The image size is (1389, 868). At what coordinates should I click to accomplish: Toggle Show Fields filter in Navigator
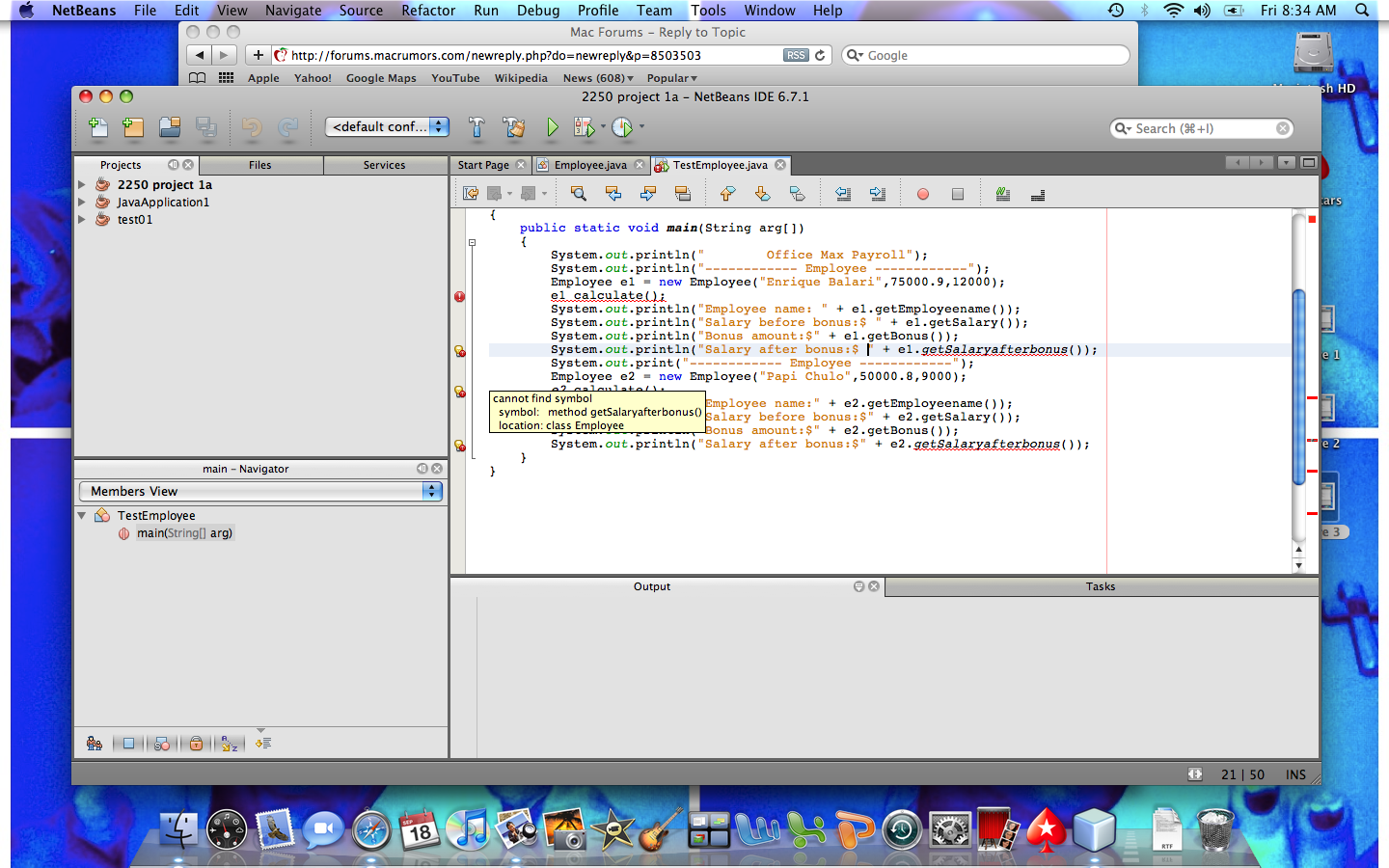128,744
